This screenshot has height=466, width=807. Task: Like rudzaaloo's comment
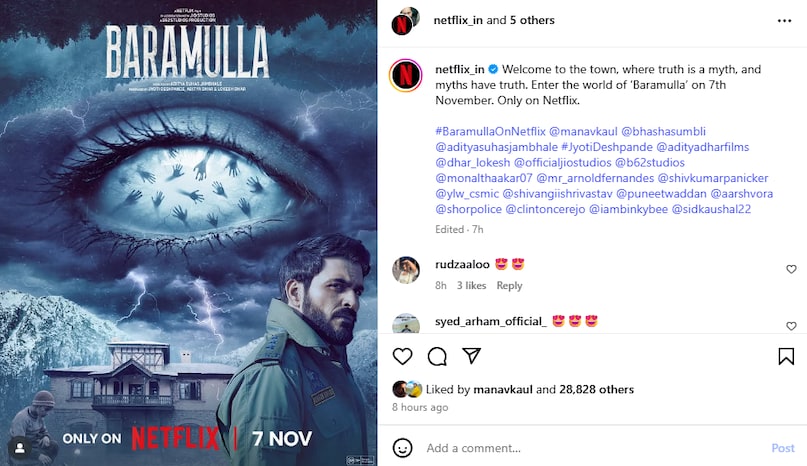[791, 269]
